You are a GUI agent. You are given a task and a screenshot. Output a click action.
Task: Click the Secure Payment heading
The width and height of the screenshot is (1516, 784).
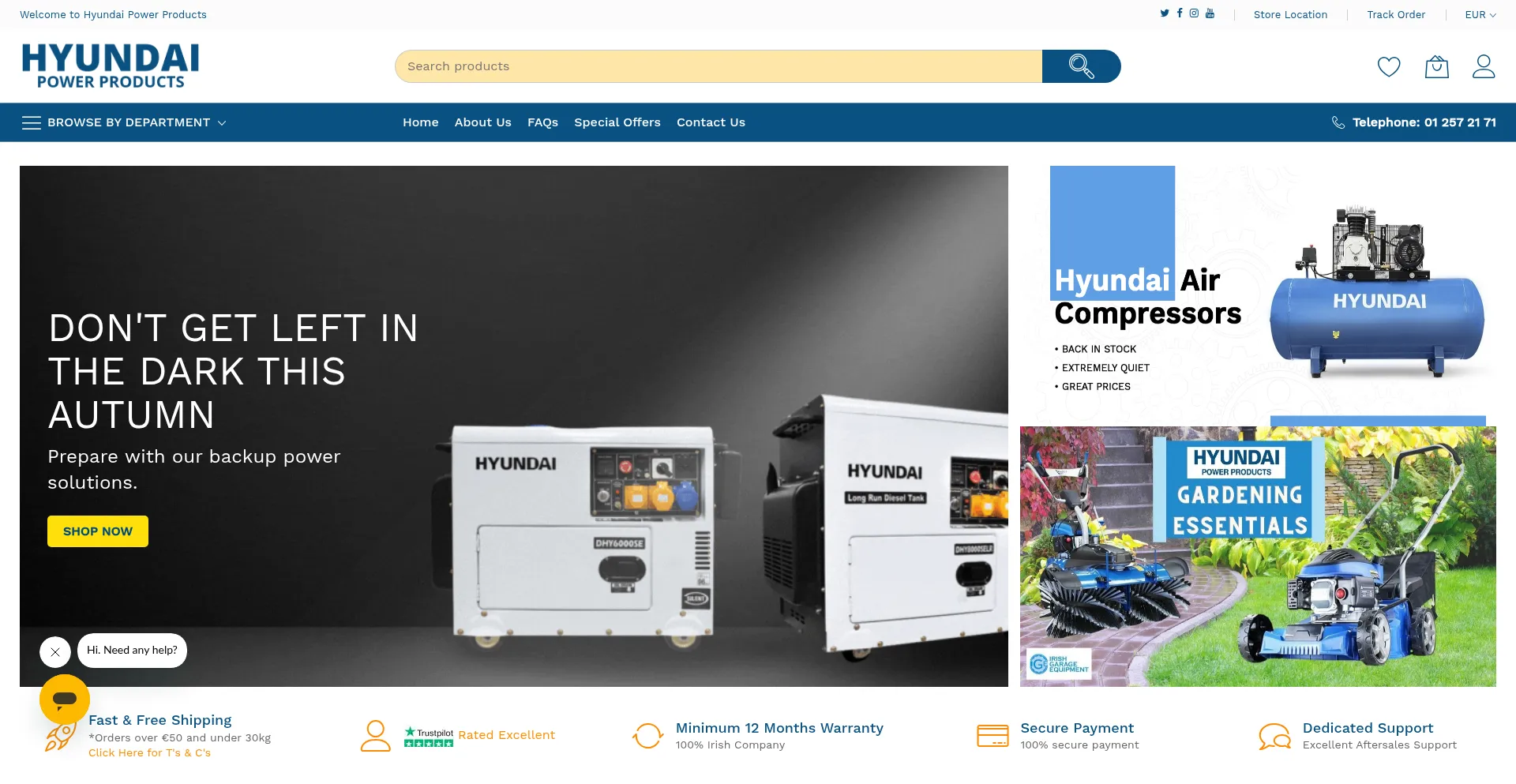point(1077,728)
